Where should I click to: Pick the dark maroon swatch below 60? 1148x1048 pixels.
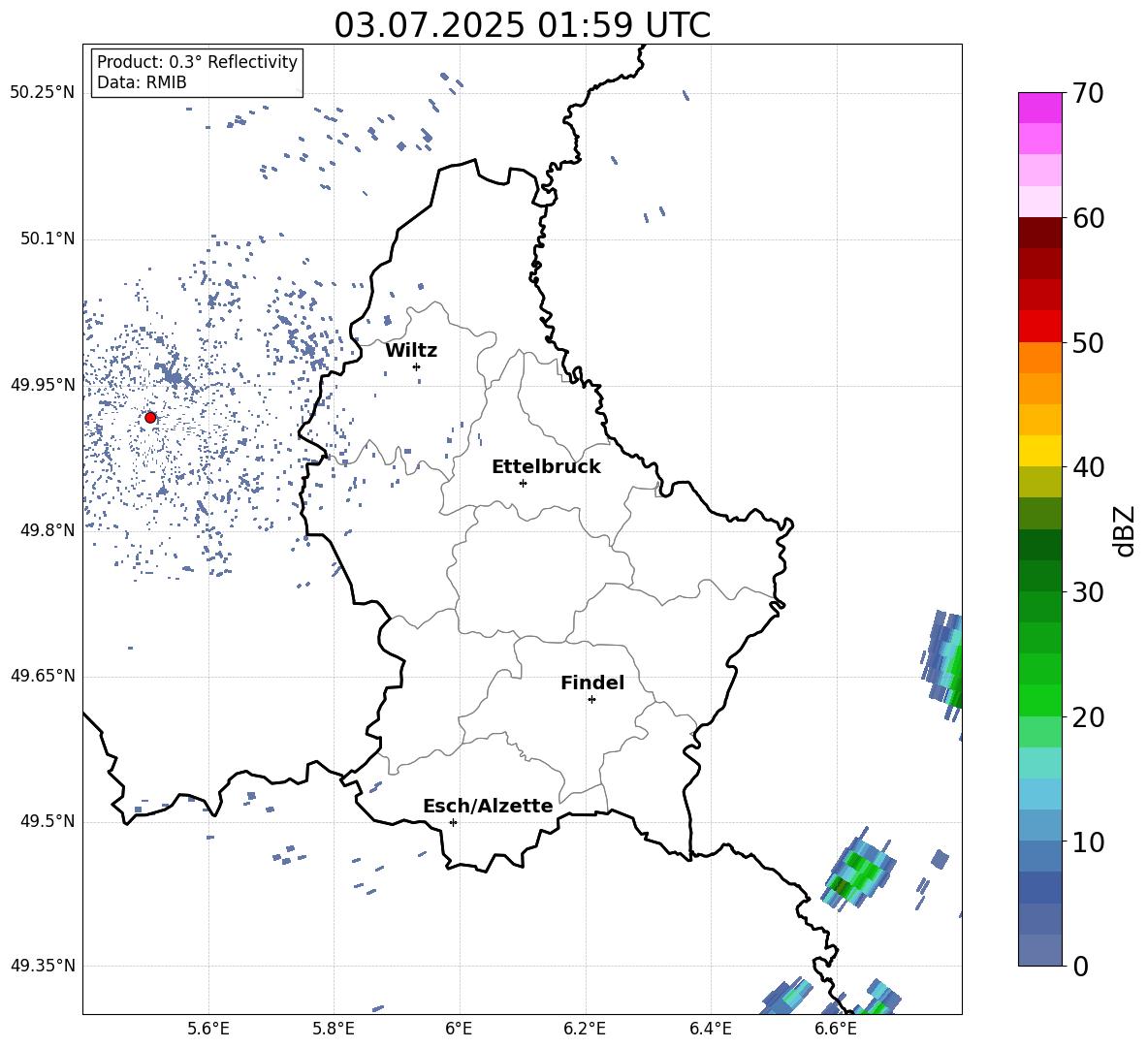coord(1039,233)
